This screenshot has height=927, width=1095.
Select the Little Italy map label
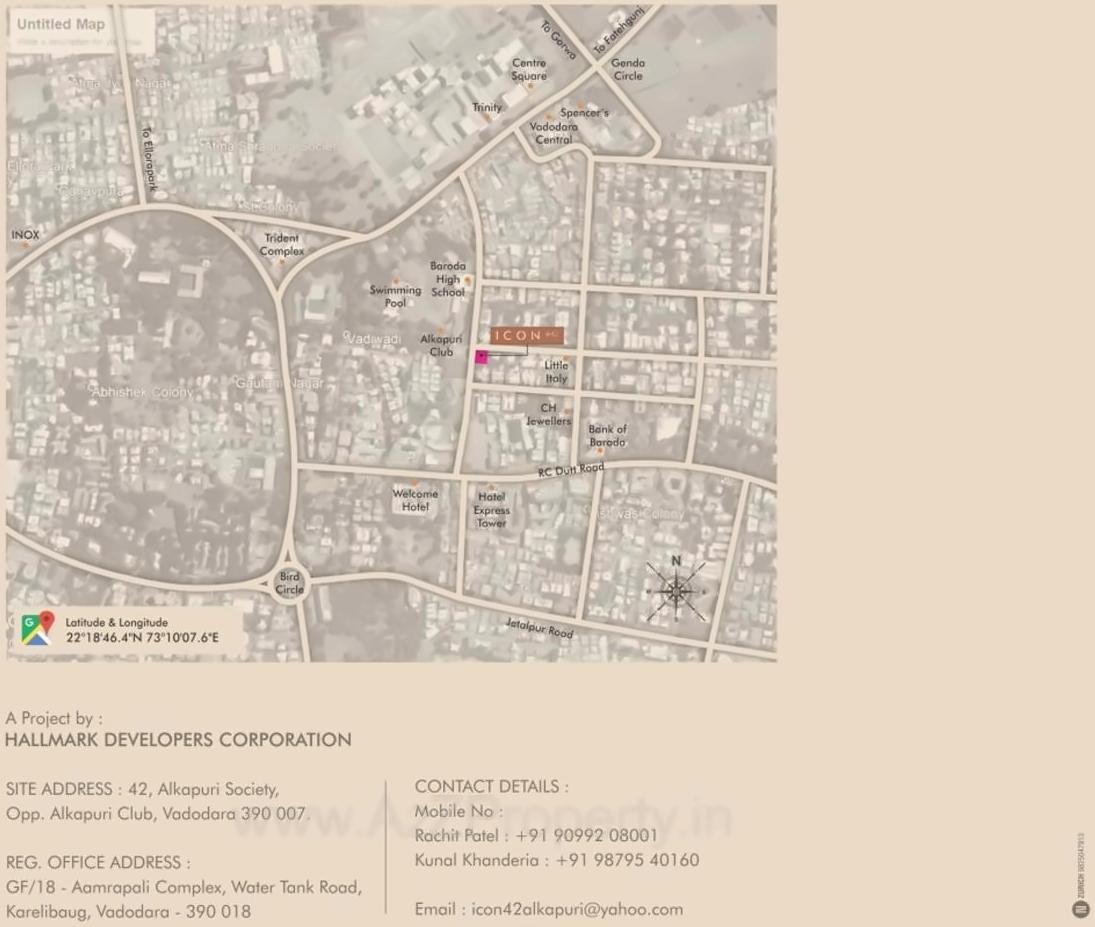pos(556,372)
